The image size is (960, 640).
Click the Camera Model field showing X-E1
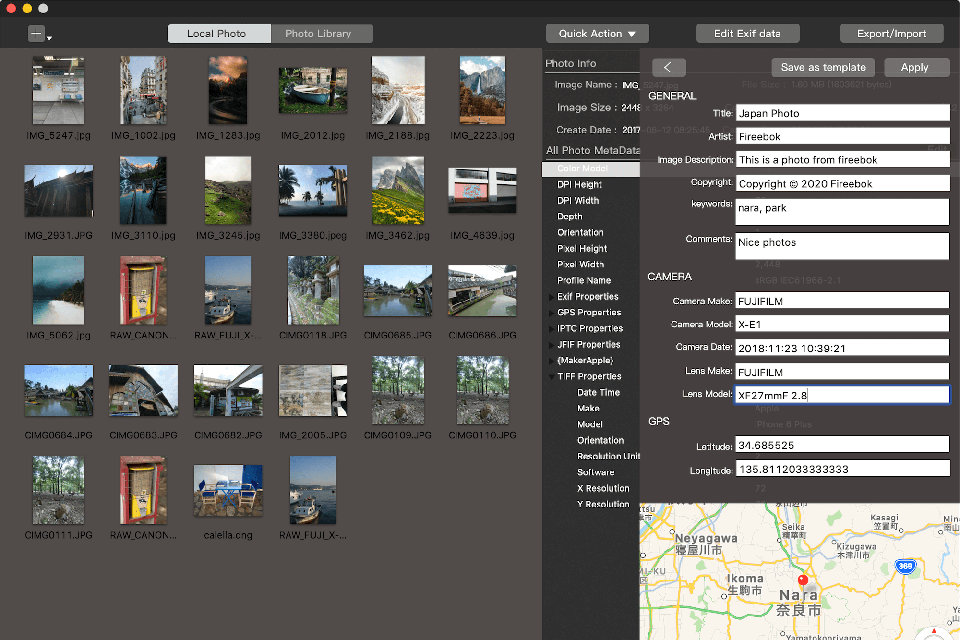pos(842,324)
